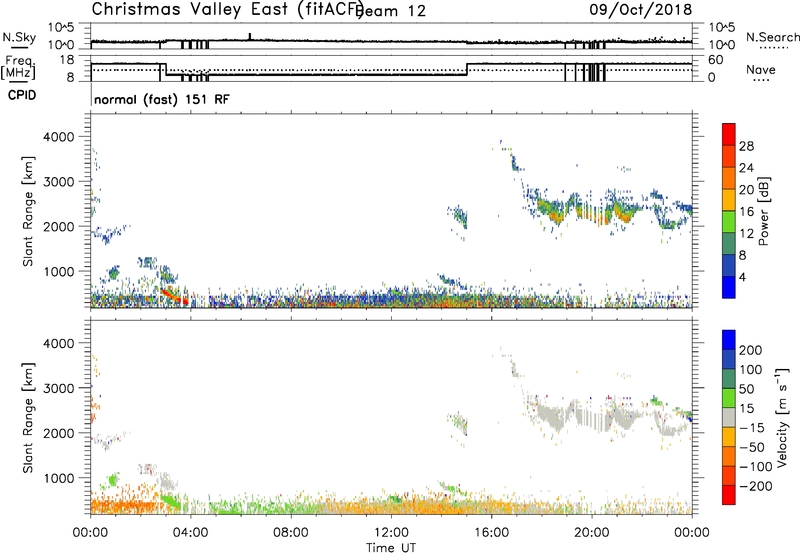Click the 'Slant Range [km]' label of the power panel
This screenshot has height=554, width=800.
click(x=28, y=211)
